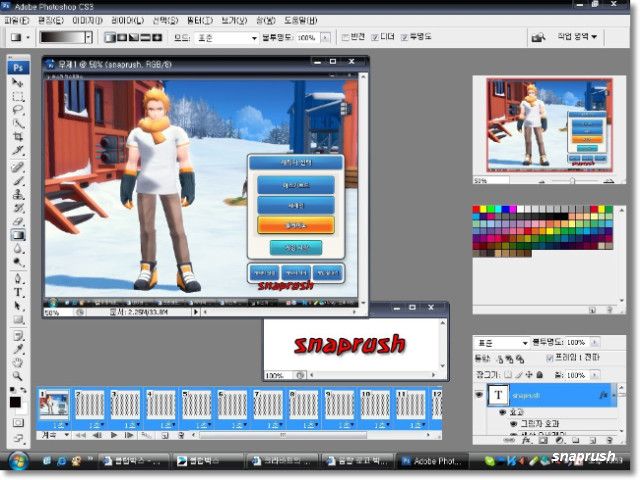Screen dimensions: 640x480
Task: Choose the diamond gradient style button
Action: coord(157,38)
